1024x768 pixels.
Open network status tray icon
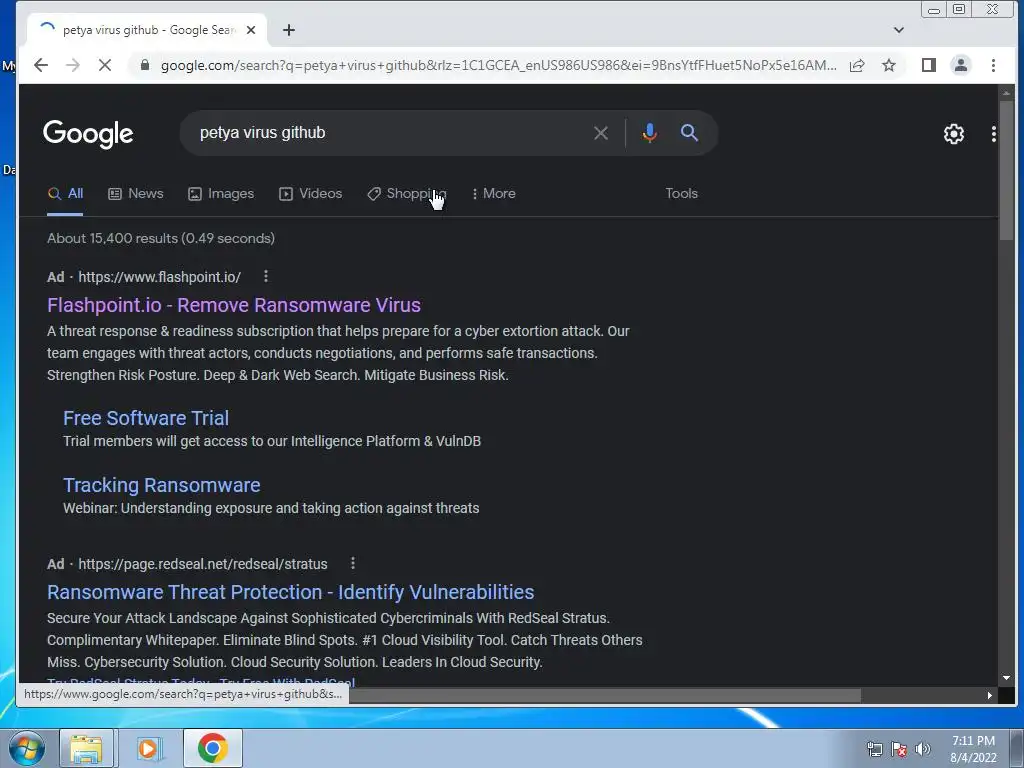pyautogui.click(x=874, y=750)
